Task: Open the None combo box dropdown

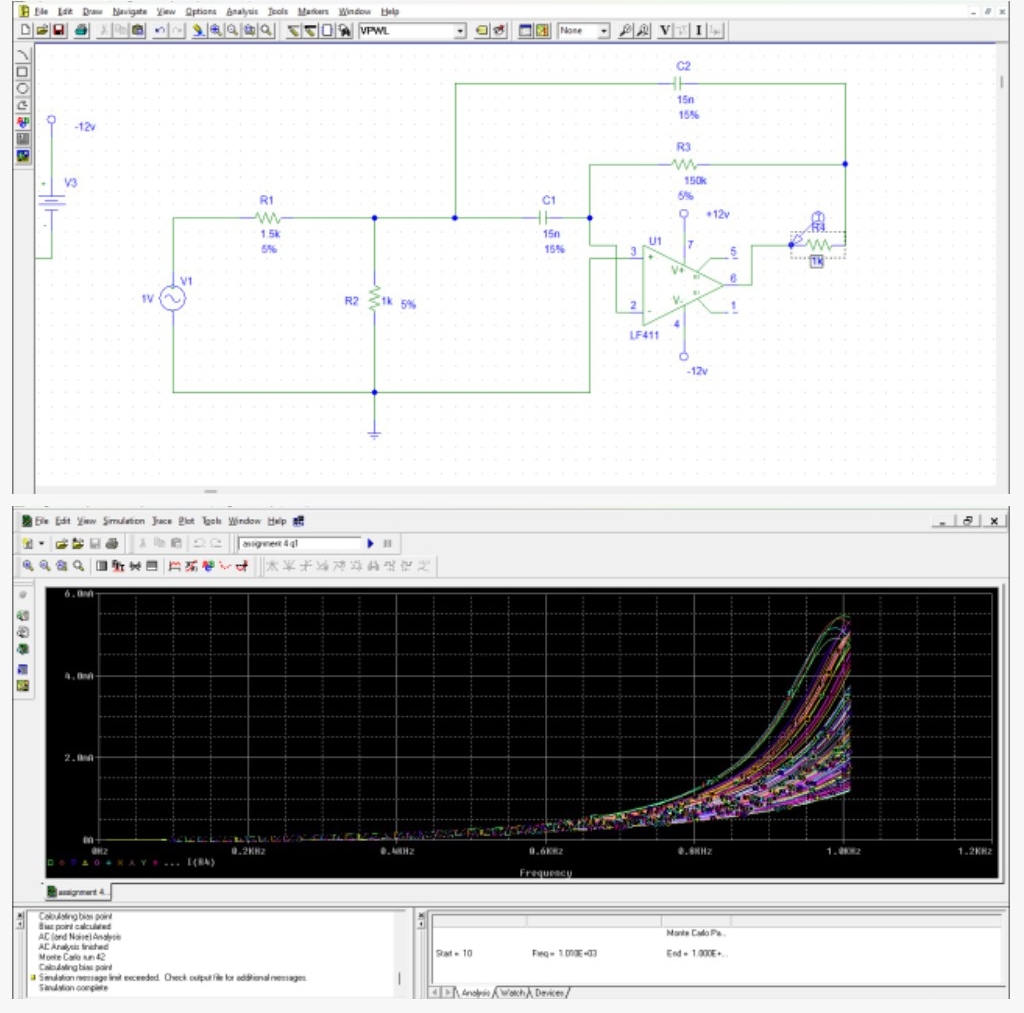Action: (x=605, y=31)
